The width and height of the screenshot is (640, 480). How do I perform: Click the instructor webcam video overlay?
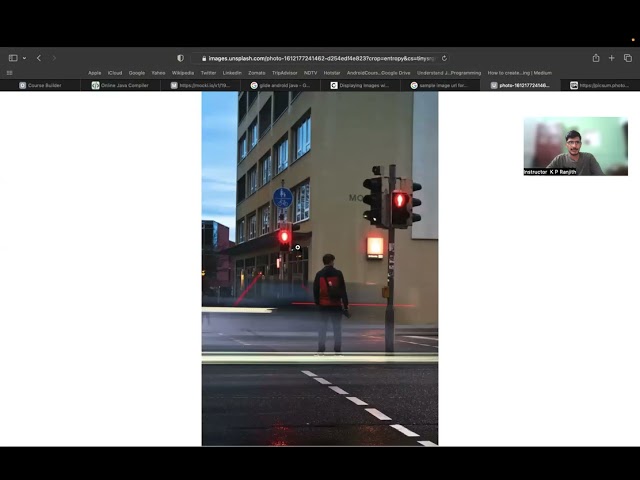pyautogui.click(x=576, y=146)
